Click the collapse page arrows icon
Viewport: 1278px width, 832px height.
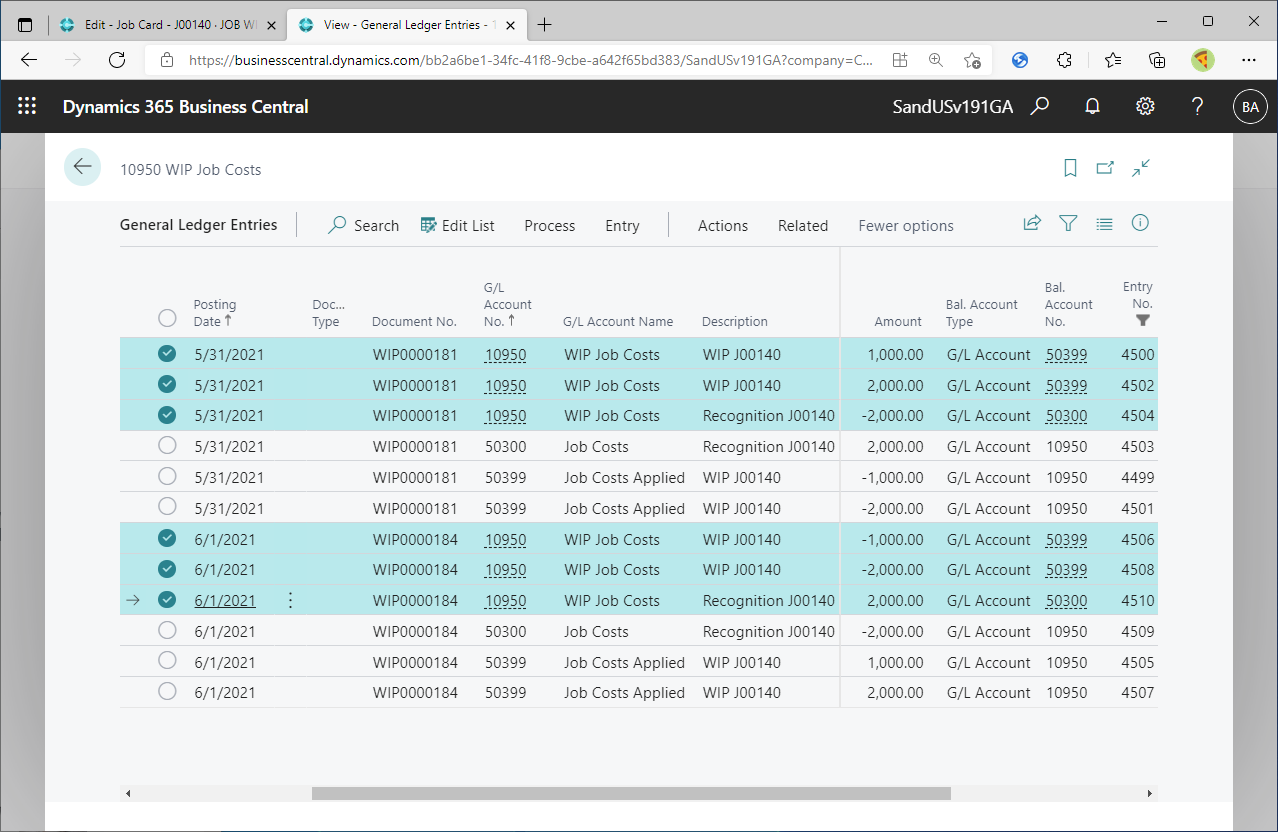tap(1141, 168)
